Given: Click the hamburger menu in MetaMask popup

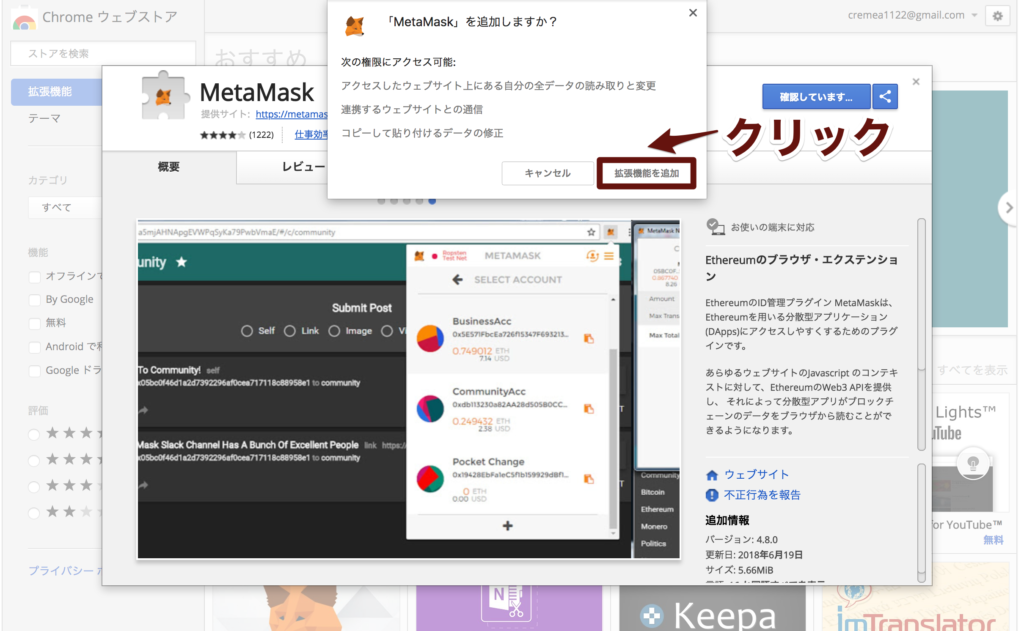Looking at the screenshot, I should (609, 256).
